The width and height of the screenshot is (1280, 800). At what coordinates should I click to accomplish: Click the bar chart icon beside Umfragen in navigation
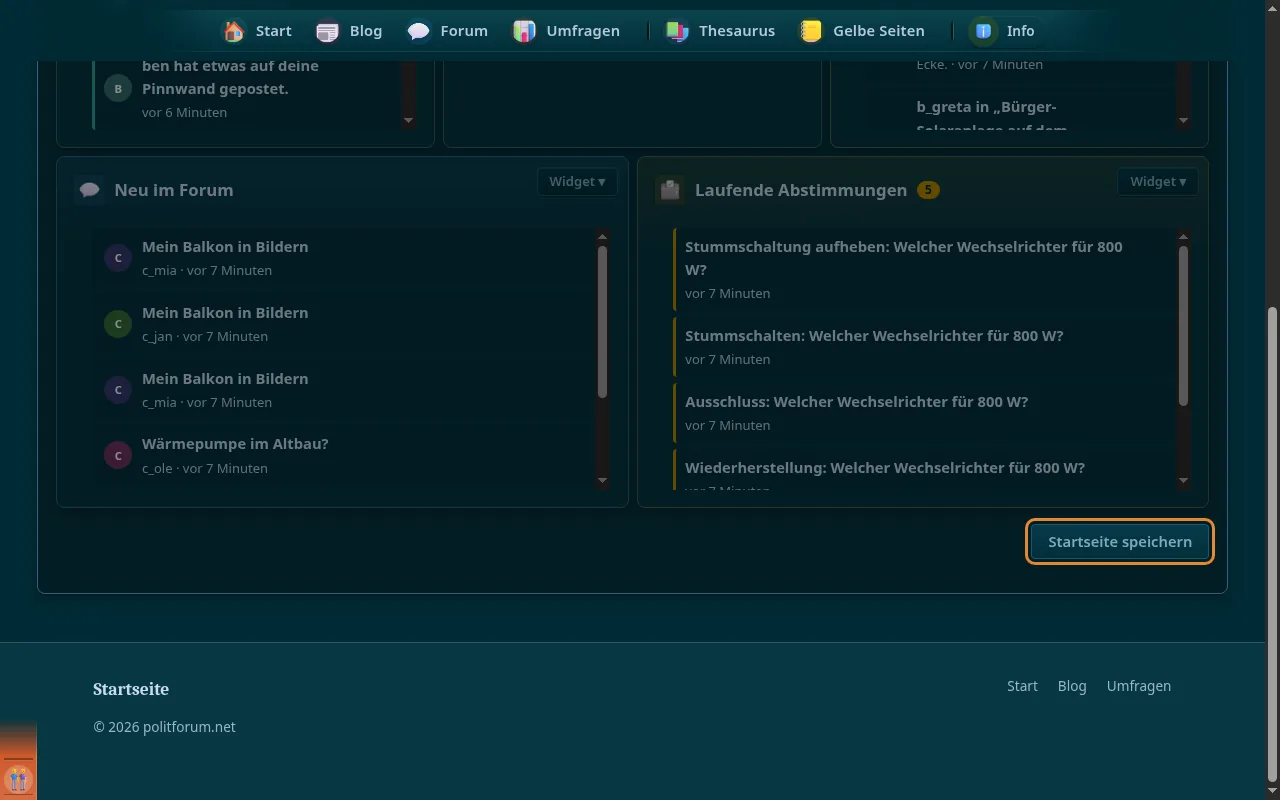click(524, 31)
